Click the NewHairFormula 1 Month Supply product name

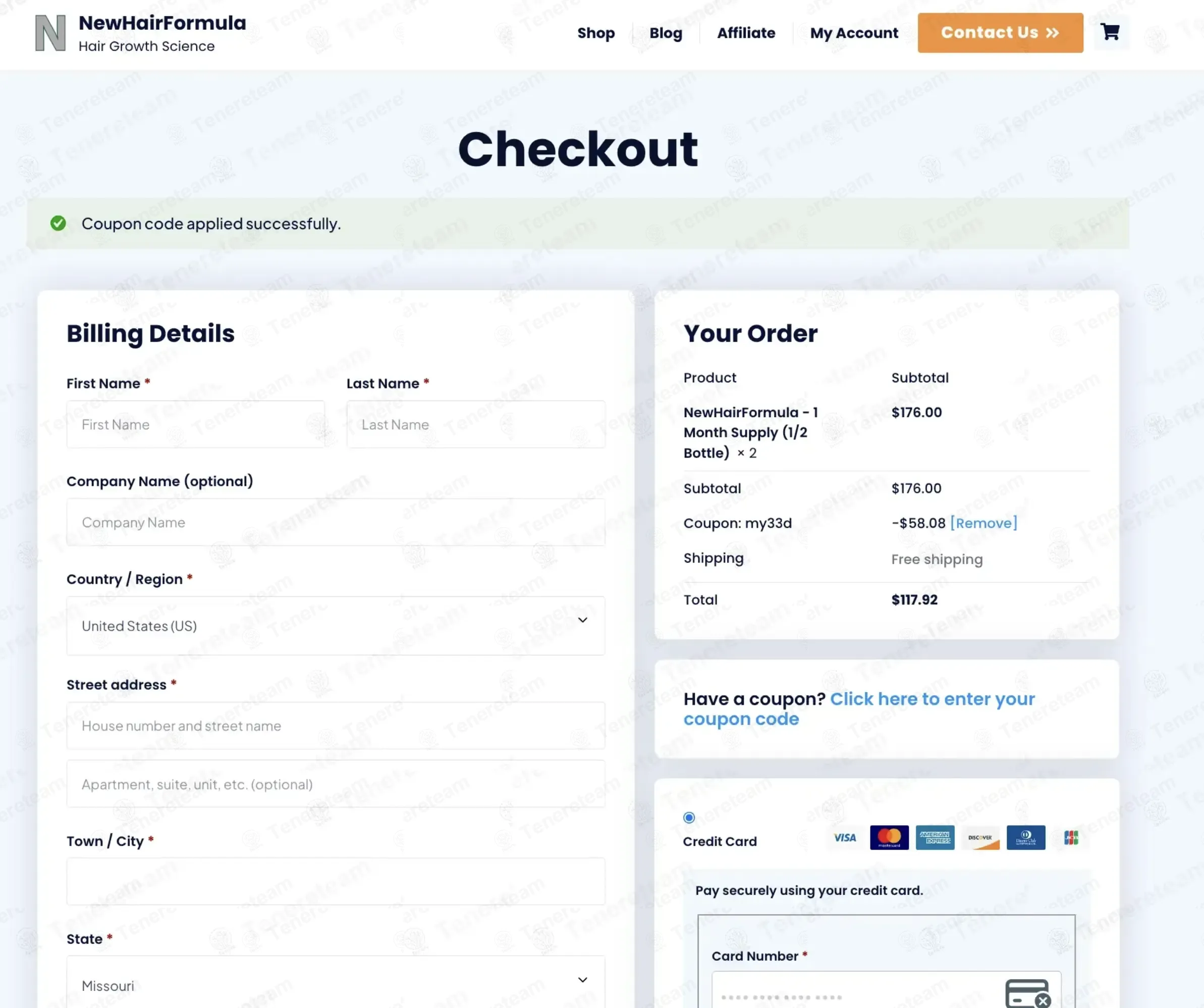pyautogui.click(x=750, y=433)
